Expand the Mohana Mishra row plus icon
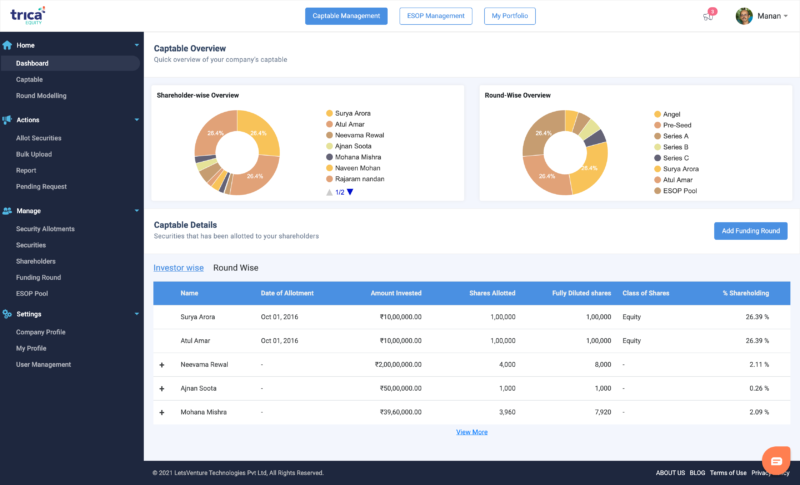 (162, 412)
